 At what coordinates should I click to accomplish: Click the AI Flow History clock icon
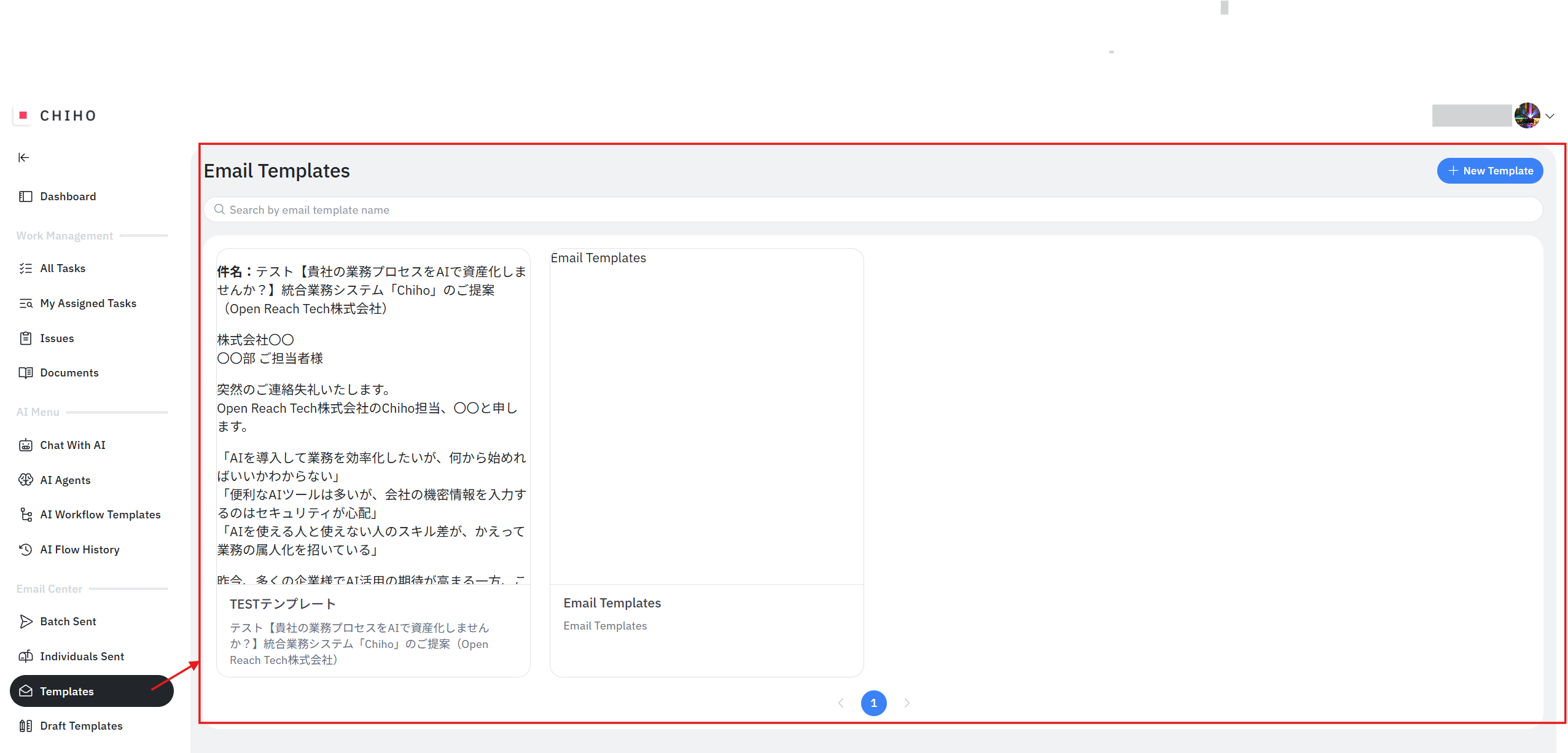click(x=25, y=550)
